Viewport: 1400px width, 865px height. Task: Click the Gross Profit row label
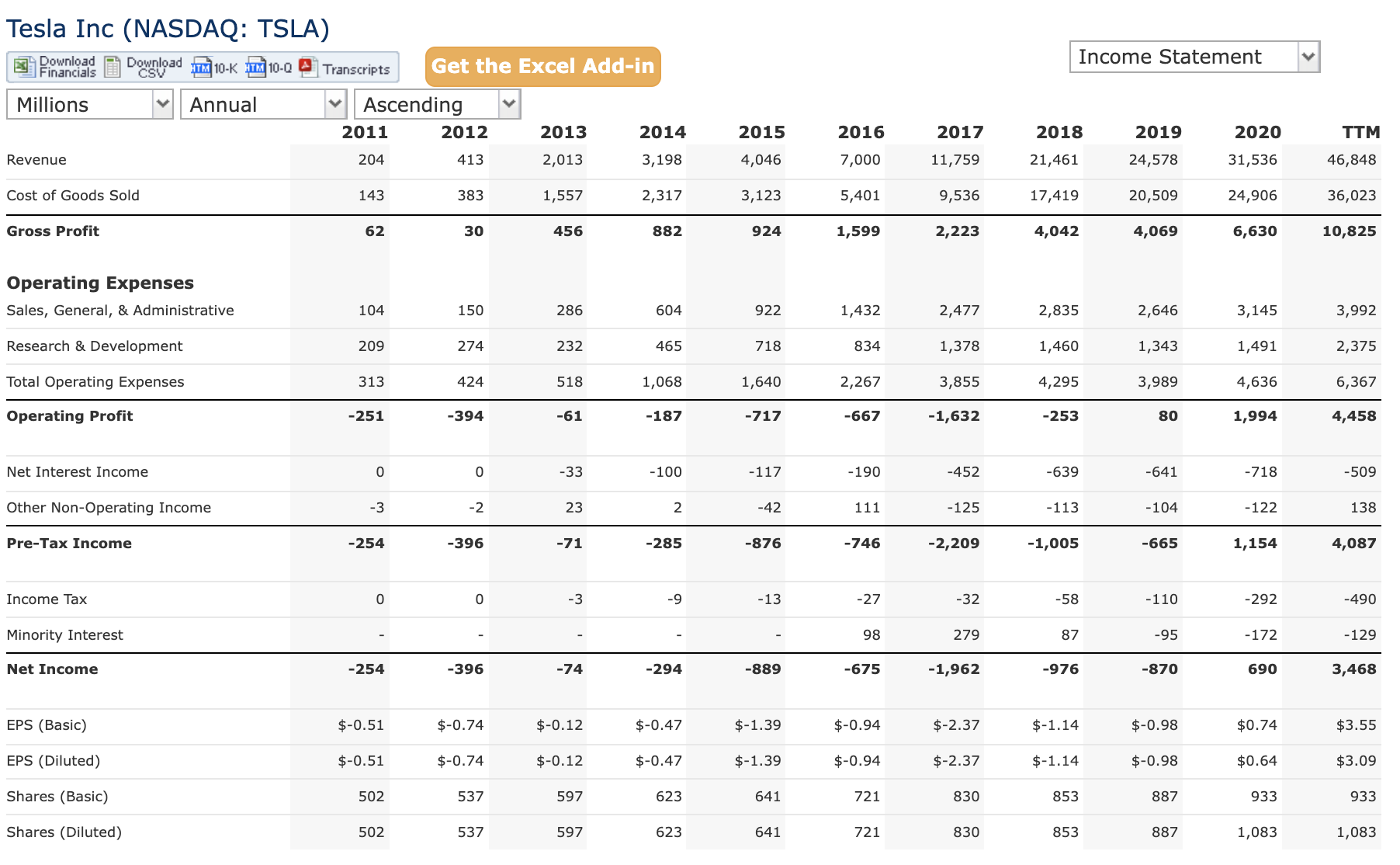click(53, 231)
